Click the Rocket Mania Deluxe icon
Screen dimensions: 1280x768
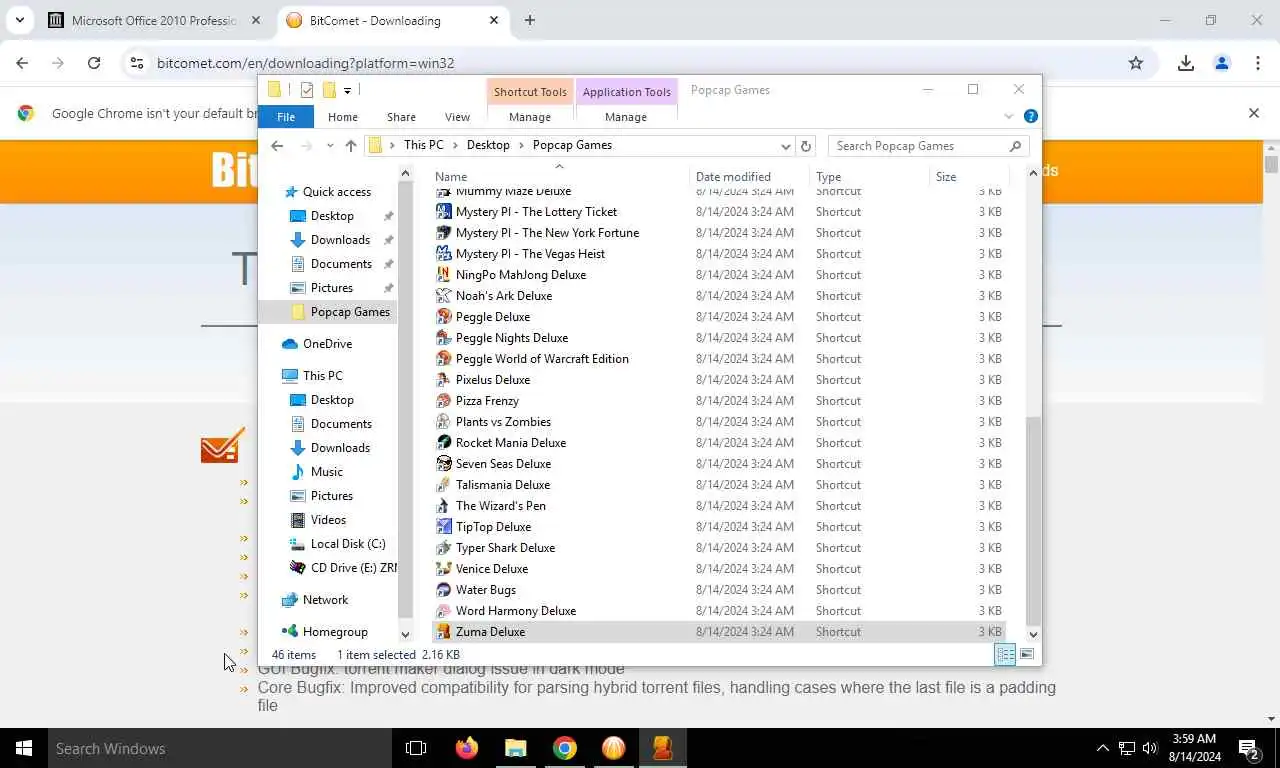(444, 443)
